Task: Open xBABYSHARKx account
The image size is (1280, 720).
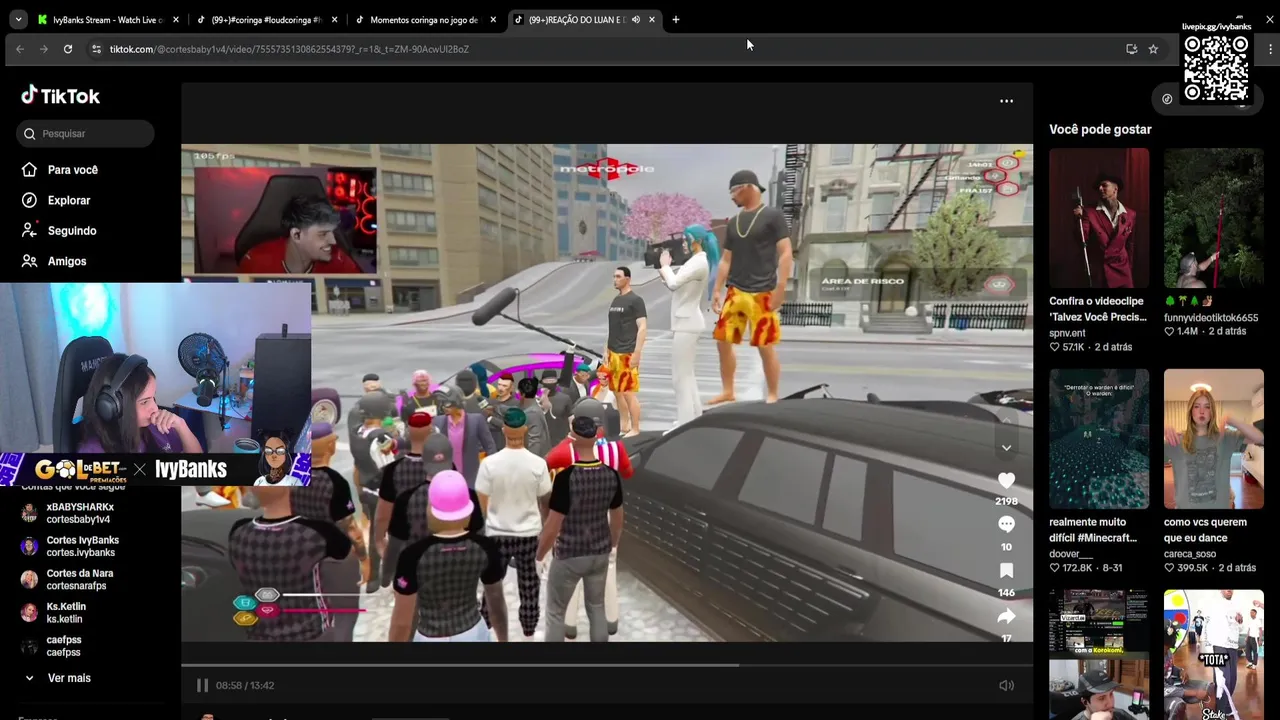Action: click(x=80, y=513)
